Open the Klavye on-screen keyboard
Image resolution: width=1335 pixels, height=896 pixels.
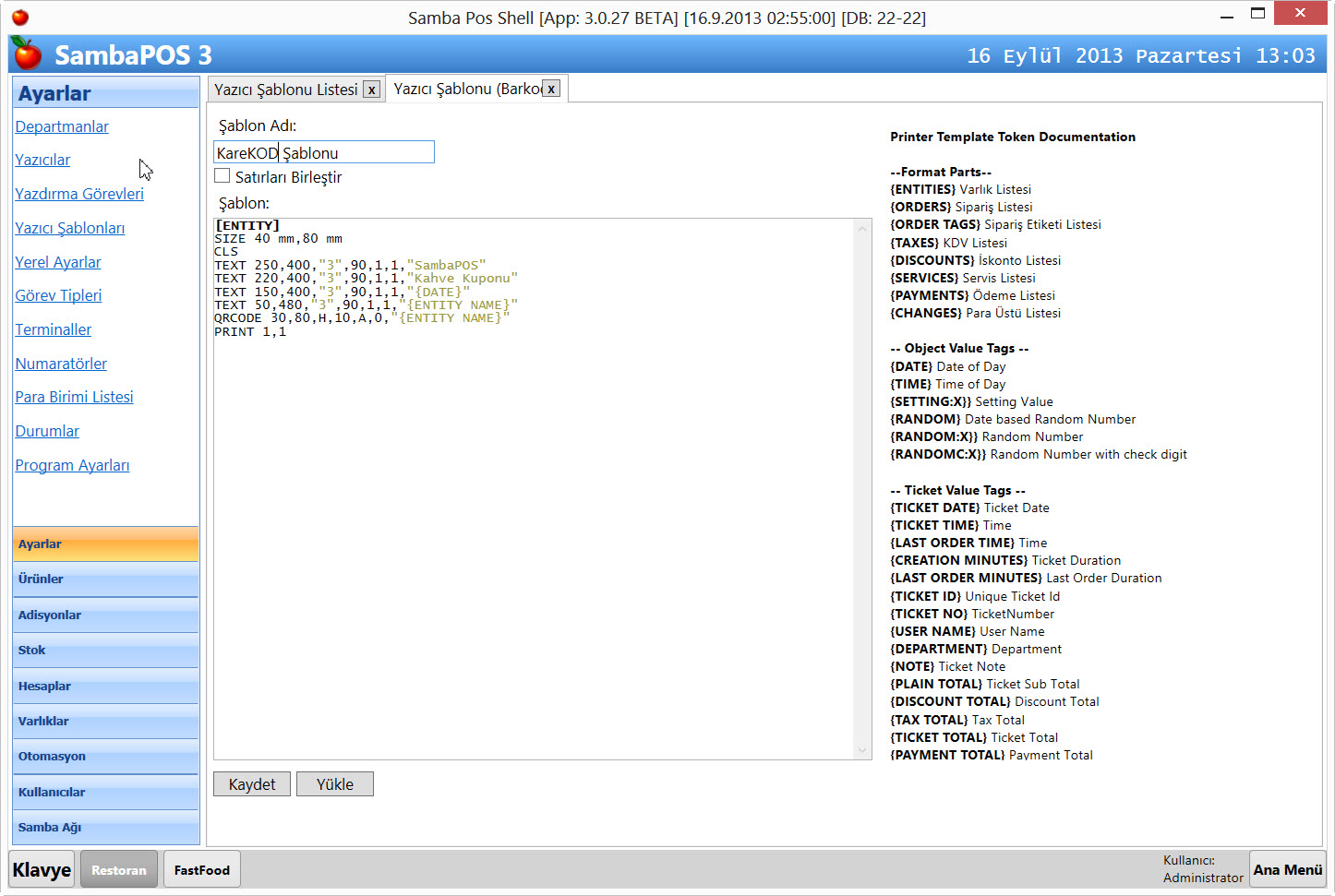pos(42,870)
